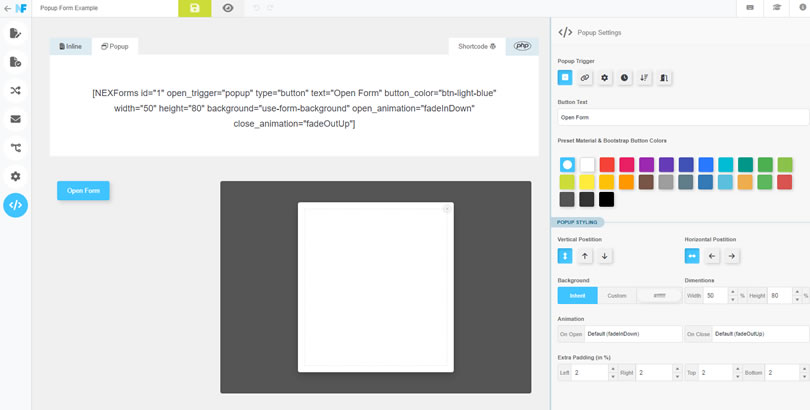Click the Height dimension input field
Image resolution: width=810 pixels, height=410 pixels.
[780, 296]
